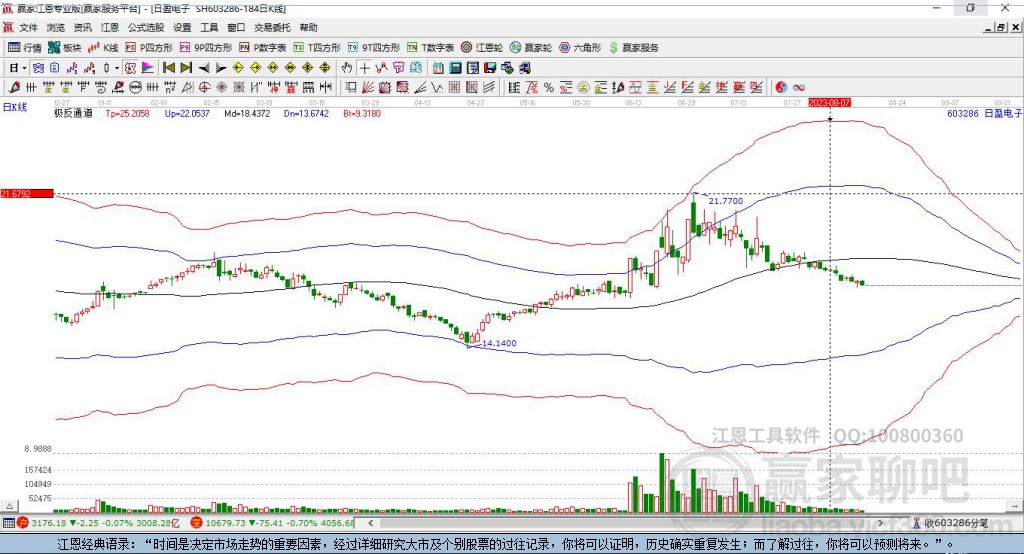The height and width of the screenshot is (554, 1024).
Task: Click the 极反通道 indicator label
Action: tap(73, 113)
